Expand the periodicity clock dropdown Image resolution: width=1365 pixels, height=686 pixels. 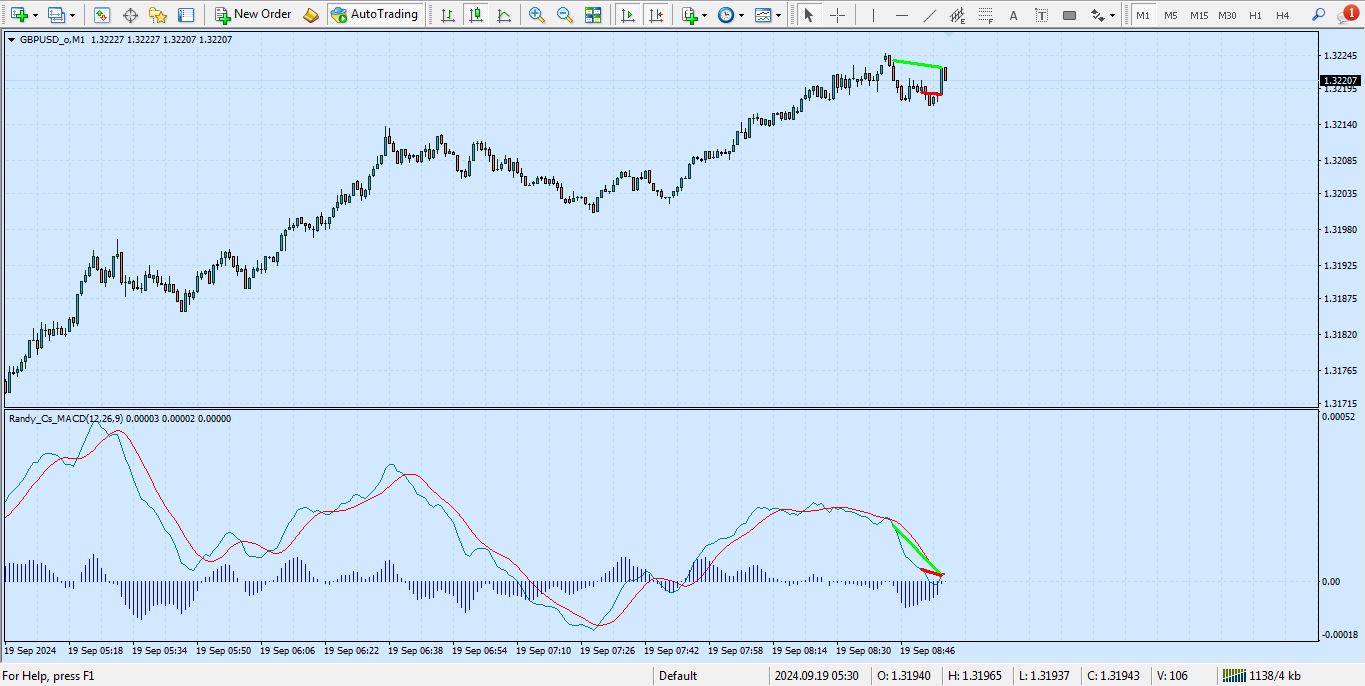point(741,16)
